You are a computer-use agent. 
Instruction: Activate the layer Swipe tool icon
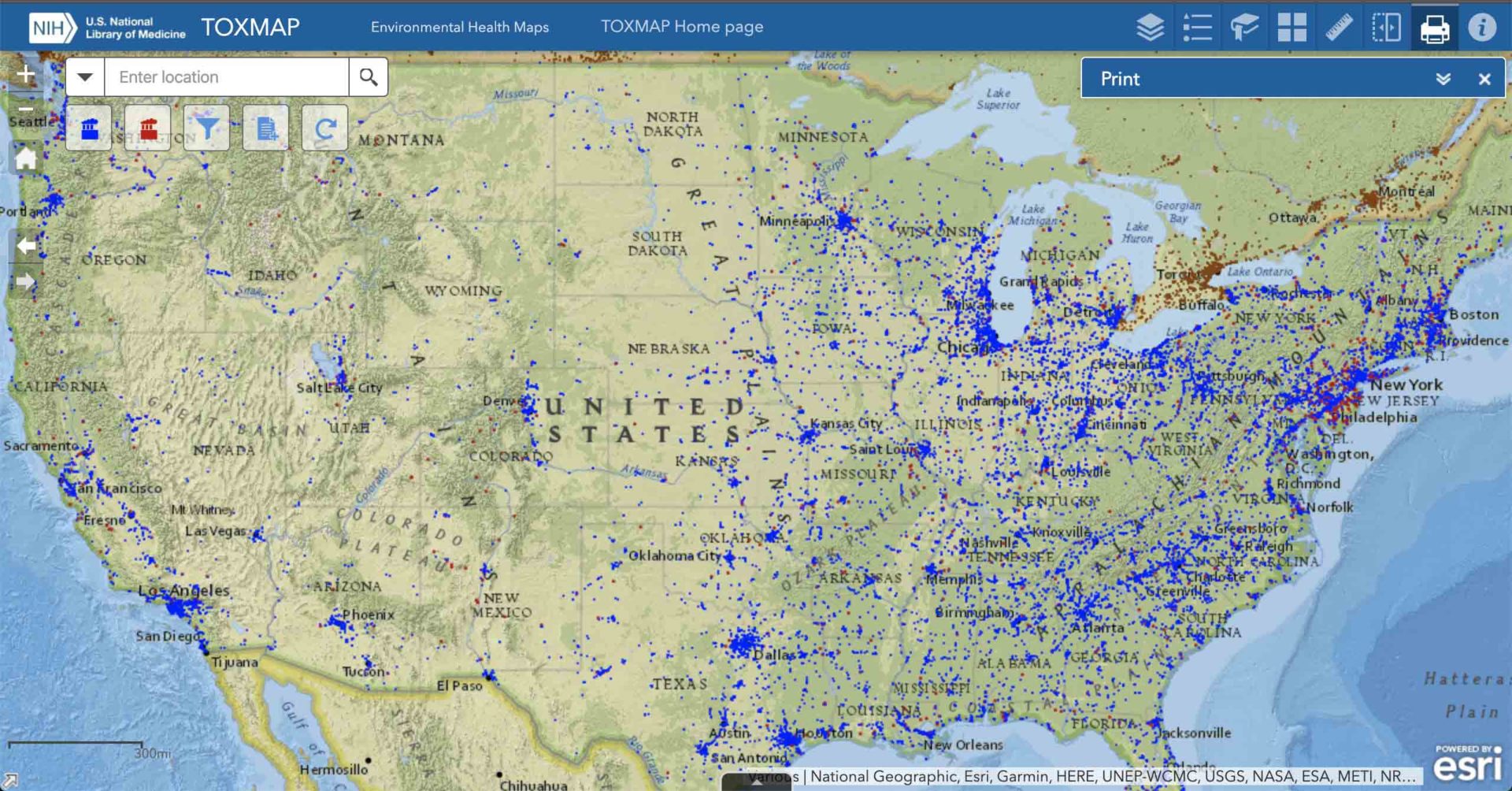[x=1388, y=26]
